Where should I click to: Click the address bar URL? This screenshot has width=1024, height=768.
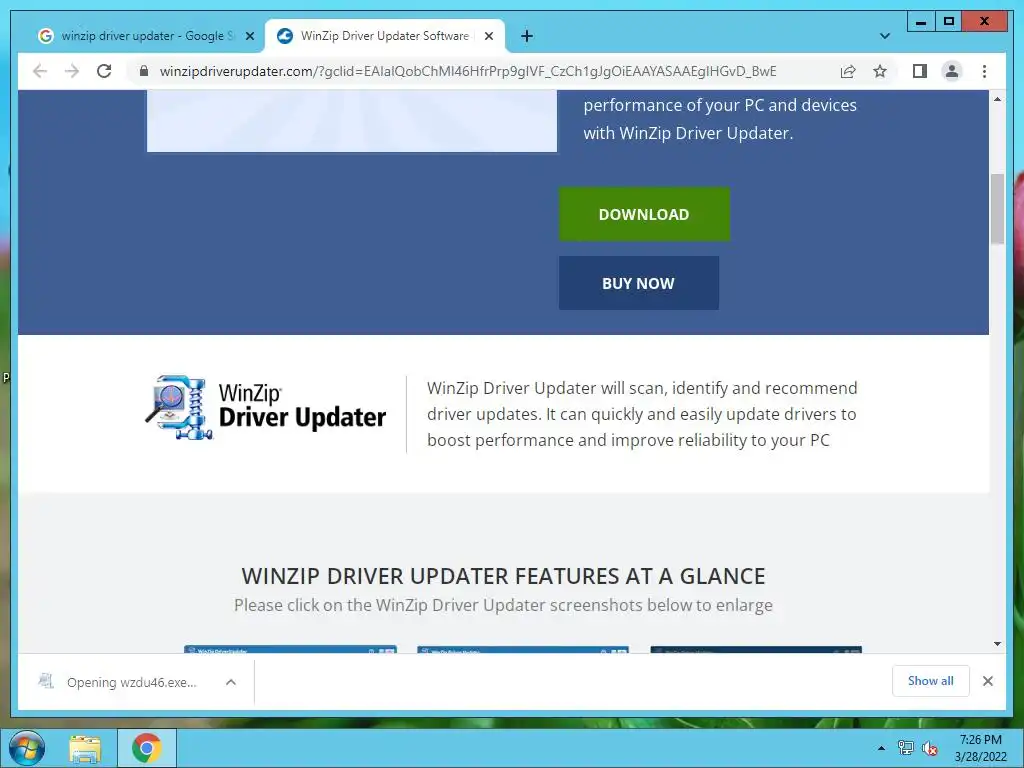click(x=468, y=71)
